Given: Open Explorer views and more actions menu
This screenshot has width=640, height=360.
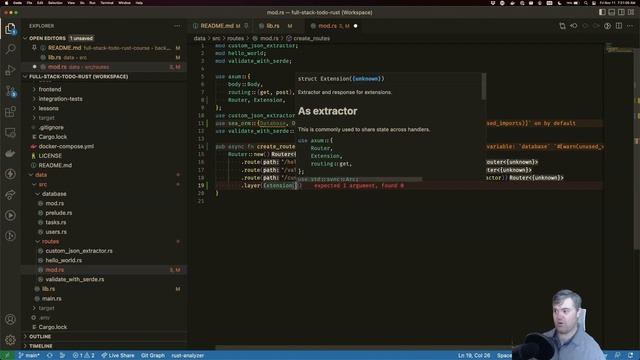Looking at the screenshot, I should coord(177,26).
